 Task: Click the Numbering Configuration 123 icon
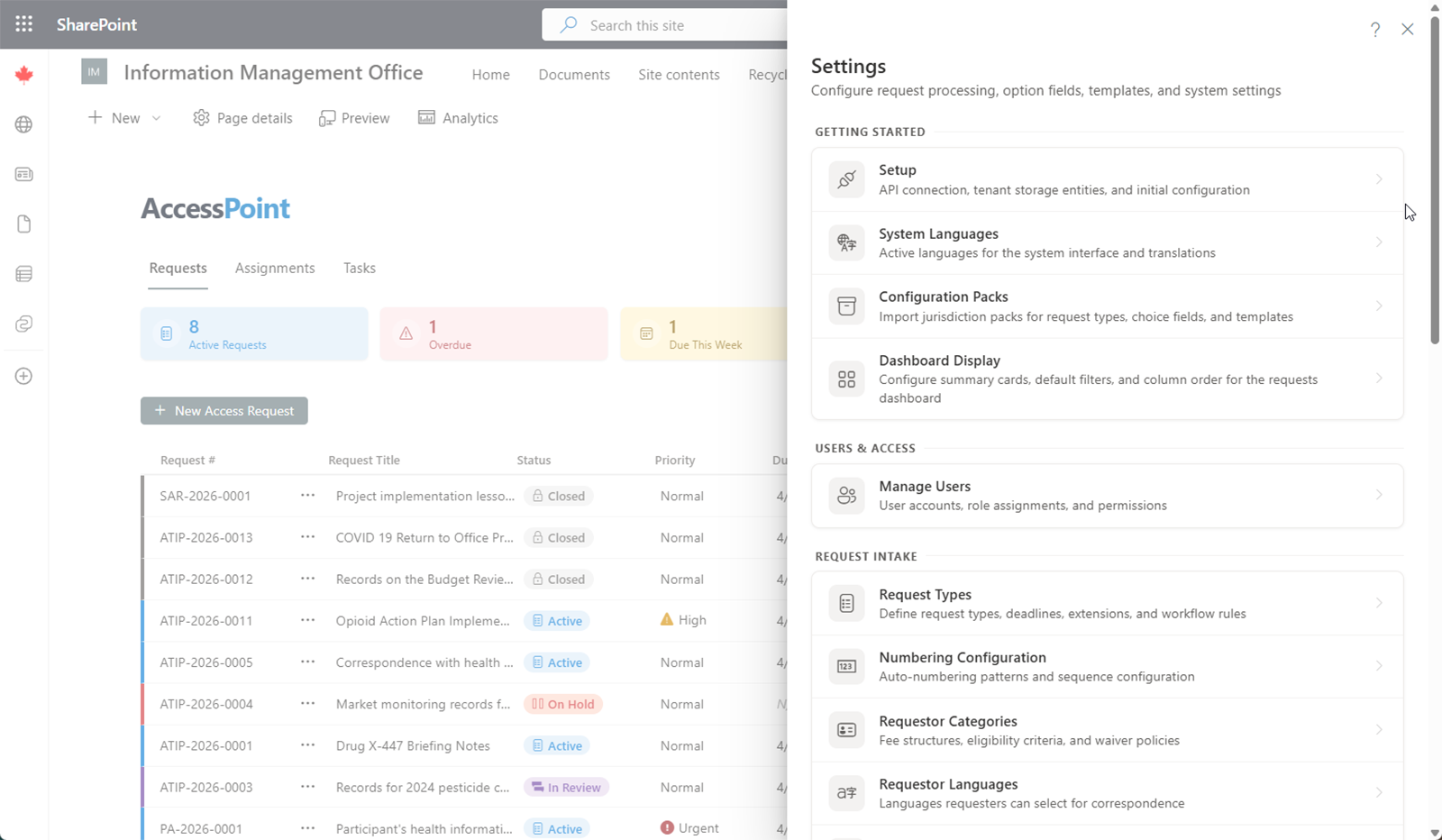click(x=846, y=666)
